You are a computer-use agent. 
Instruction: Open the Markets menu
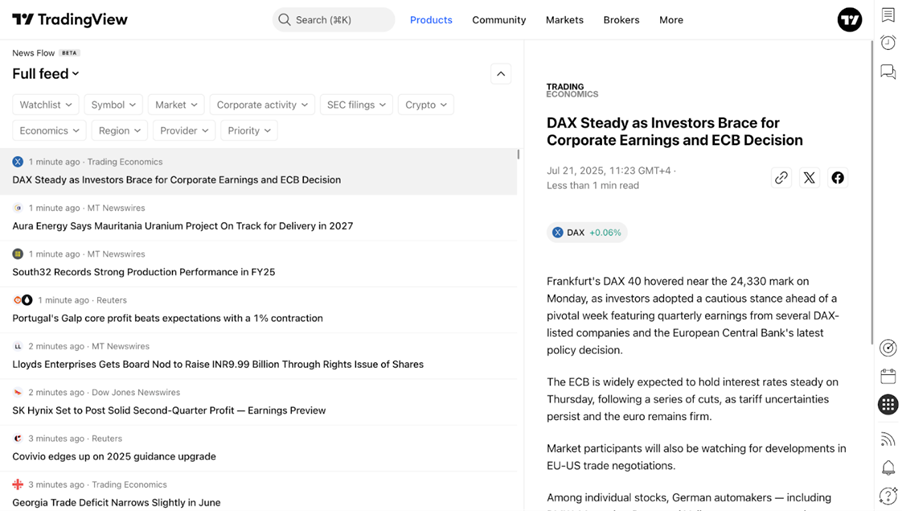click(x=564, y=20)
